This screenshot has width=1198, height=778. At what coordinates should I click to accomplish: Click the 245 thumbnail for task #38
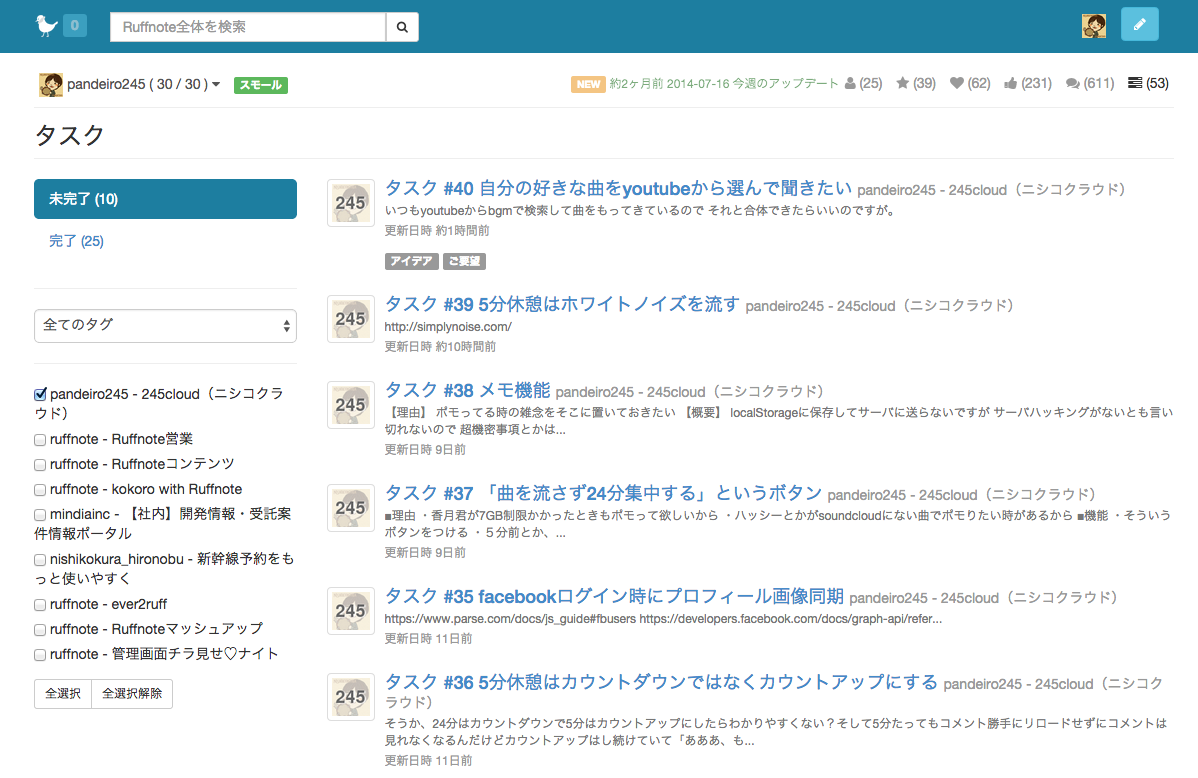(351, 404)
